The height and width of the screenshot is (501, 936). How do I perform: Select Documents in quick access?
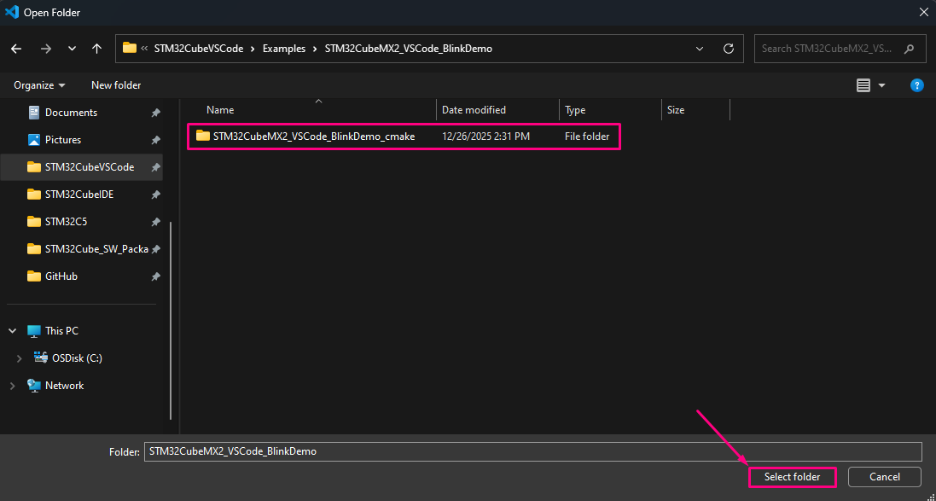[x=71, y=112]
